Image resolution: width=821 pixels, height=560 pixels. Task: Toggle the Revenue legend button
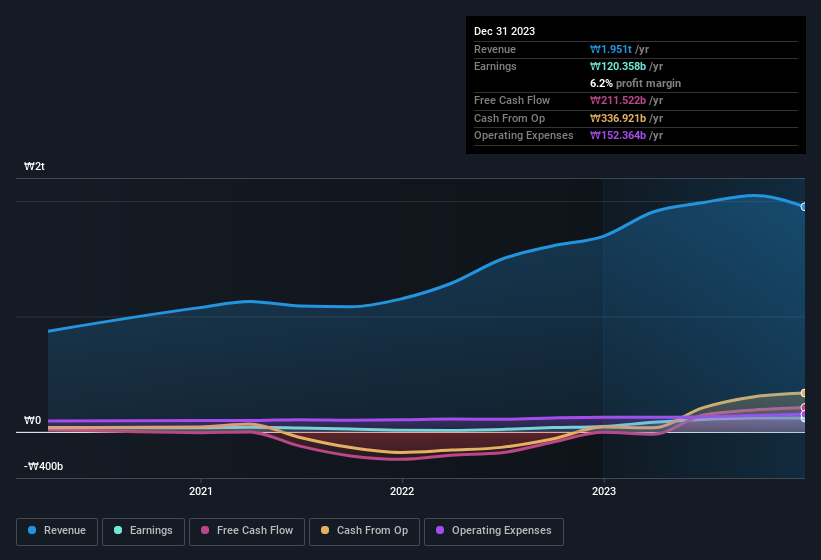(57, 532)
